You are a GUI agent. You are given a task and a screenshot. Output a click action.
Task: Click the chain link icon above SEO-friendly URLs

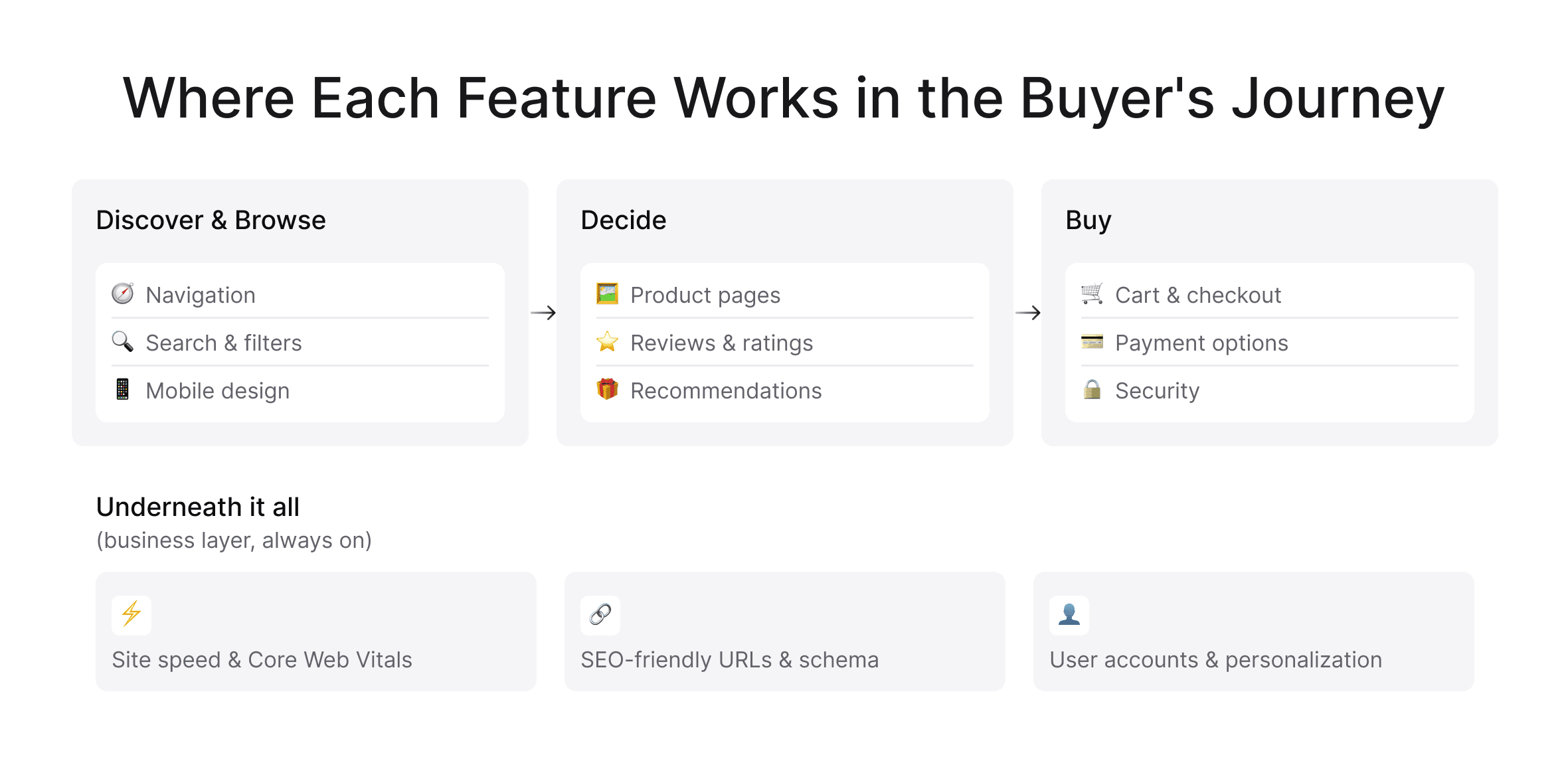[x=600, y=614]
